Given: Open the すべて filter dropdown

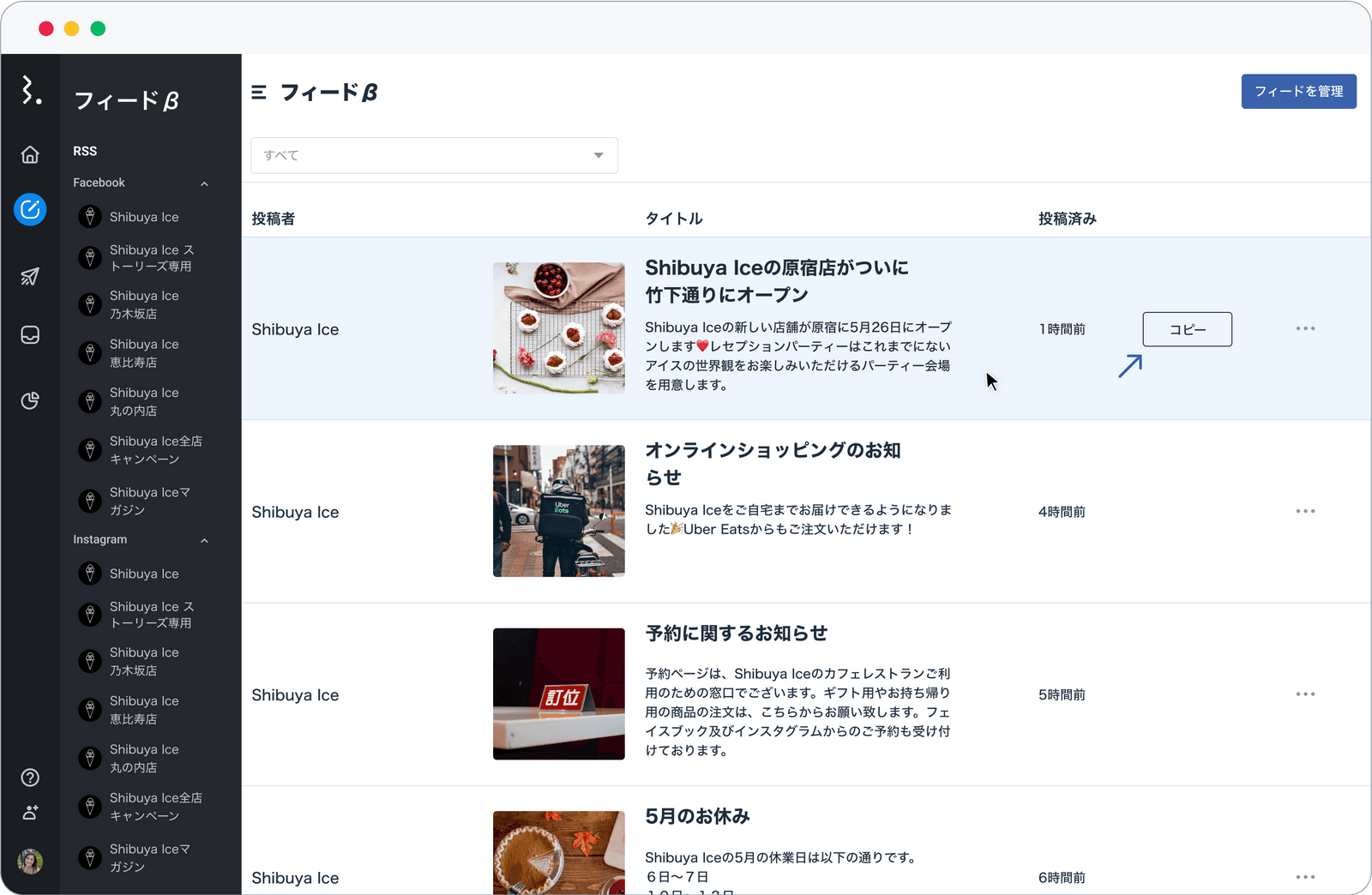Looking at the screenshot, I should pyautogui.click(x=434, y=155).
